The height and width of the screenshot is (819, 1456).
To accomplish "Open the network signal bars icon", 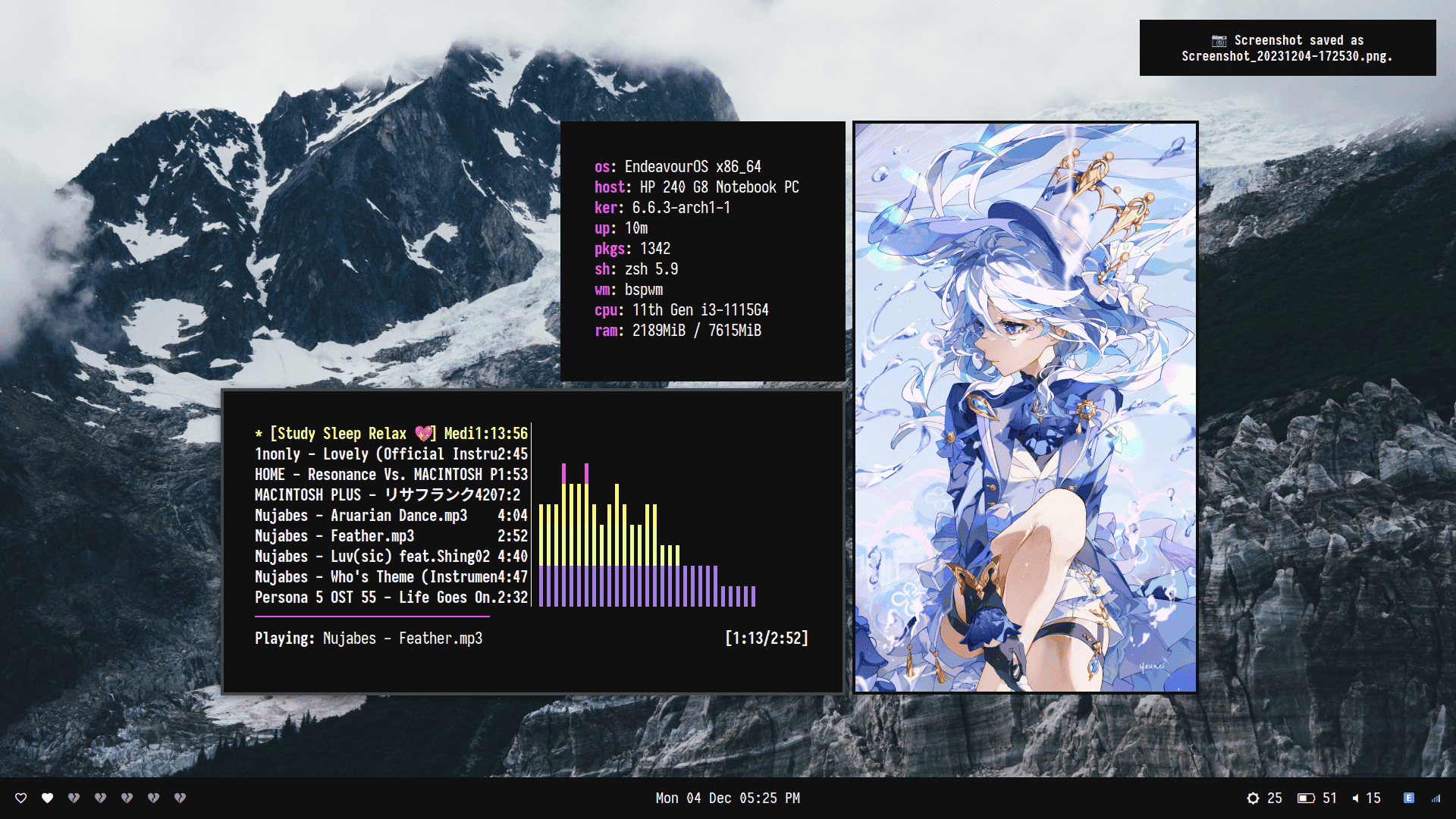I will [1436, 798].
